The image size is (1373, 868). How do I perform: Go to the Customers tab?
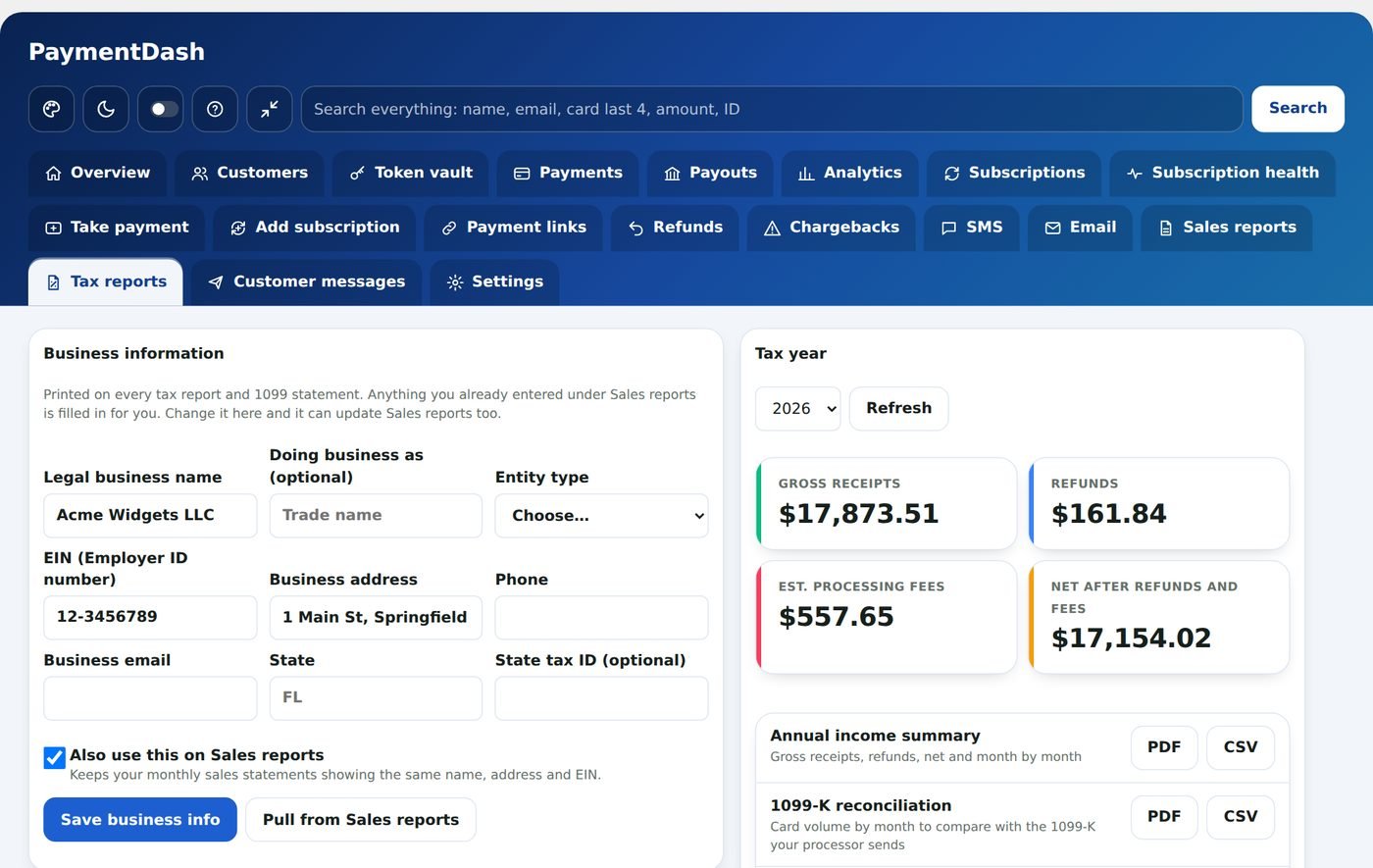(x=250, y=173)
